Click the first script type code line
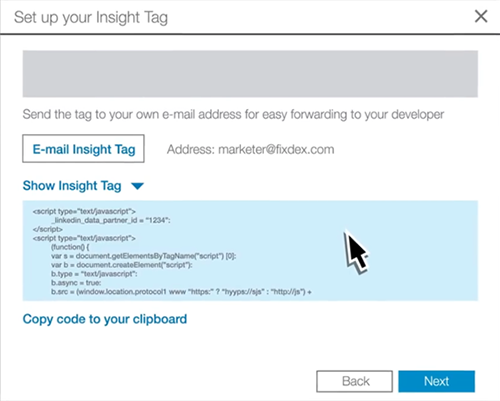Viewport: 500px width, 401px height. pyautogui.click(x=84, y=211)
